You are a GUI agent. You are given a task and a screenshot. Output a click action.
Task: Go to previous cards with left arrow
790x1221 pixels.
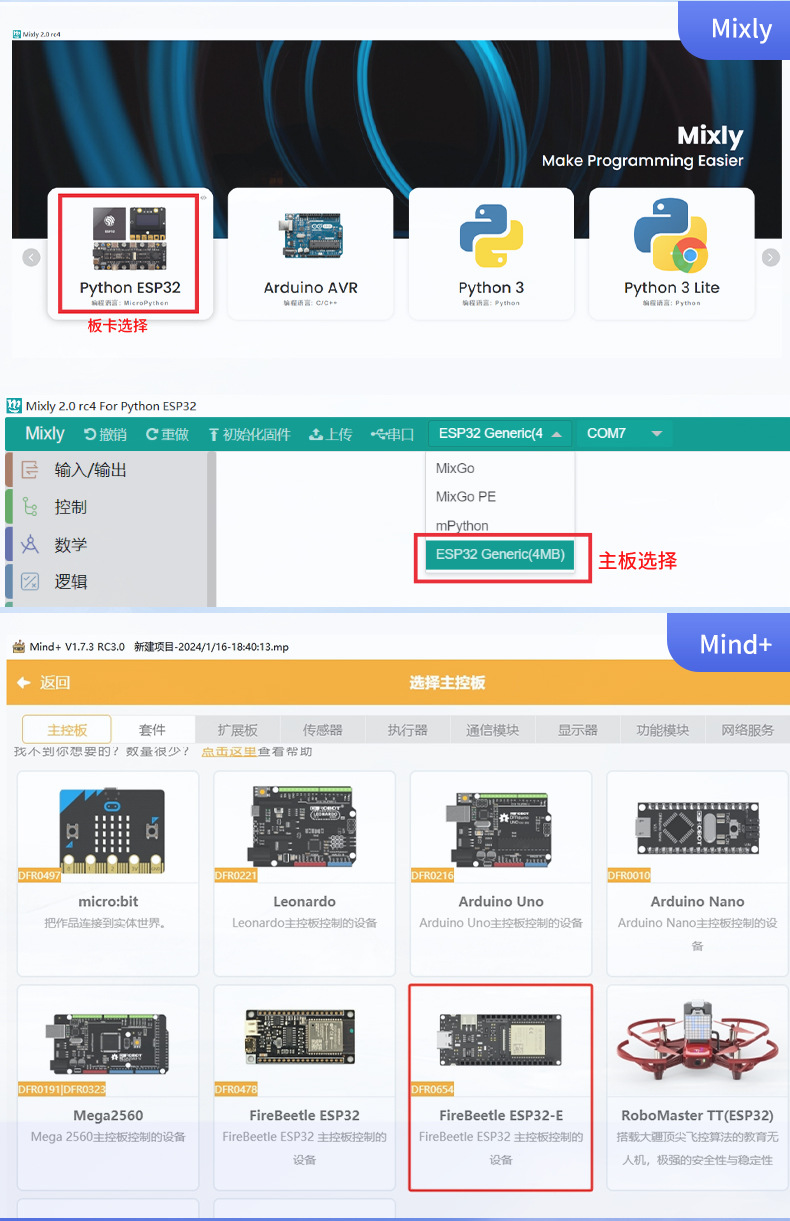click(x=31, y=257)
